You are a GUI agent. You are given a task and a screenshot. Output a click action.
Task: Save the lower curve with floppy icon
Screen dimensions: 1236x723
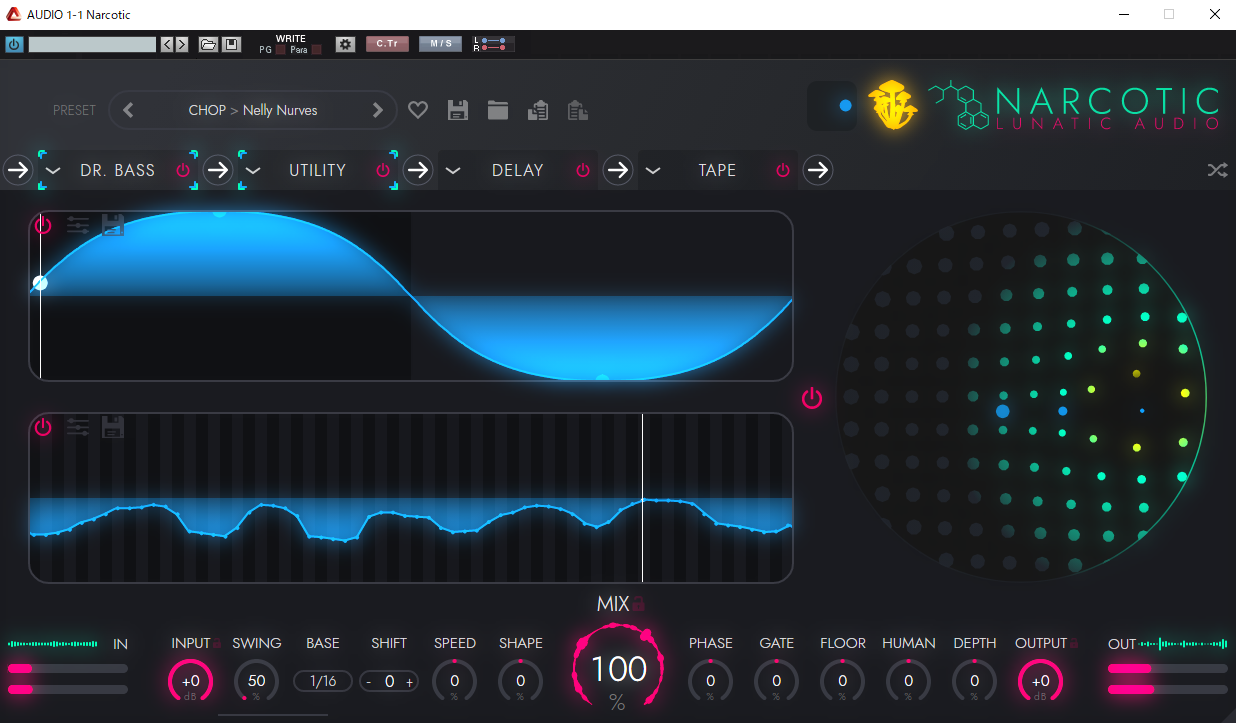click(x=113, y=427)
